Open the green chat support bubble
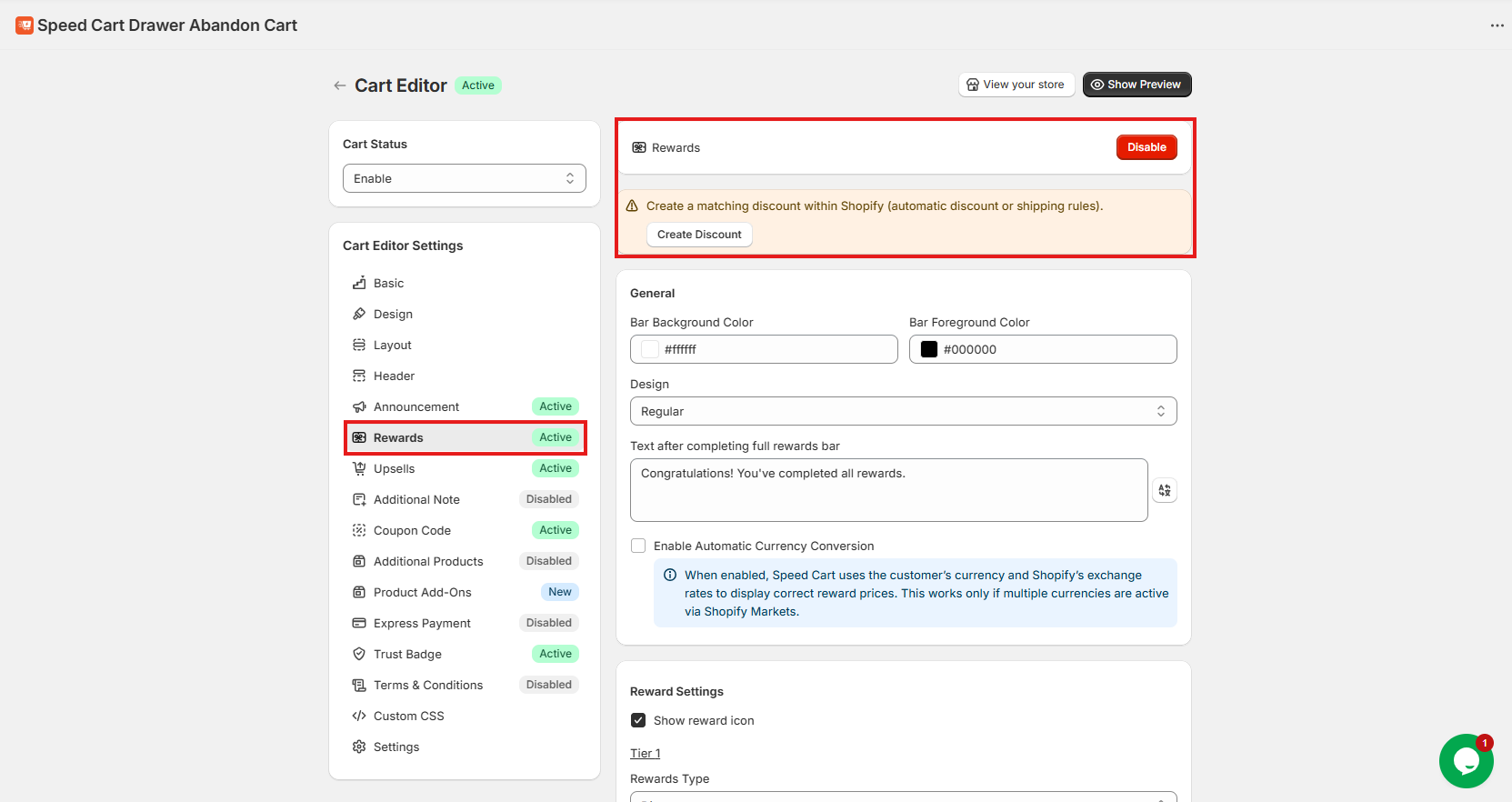Screen dimensions: 1512x802 [x=1465, y=761]
